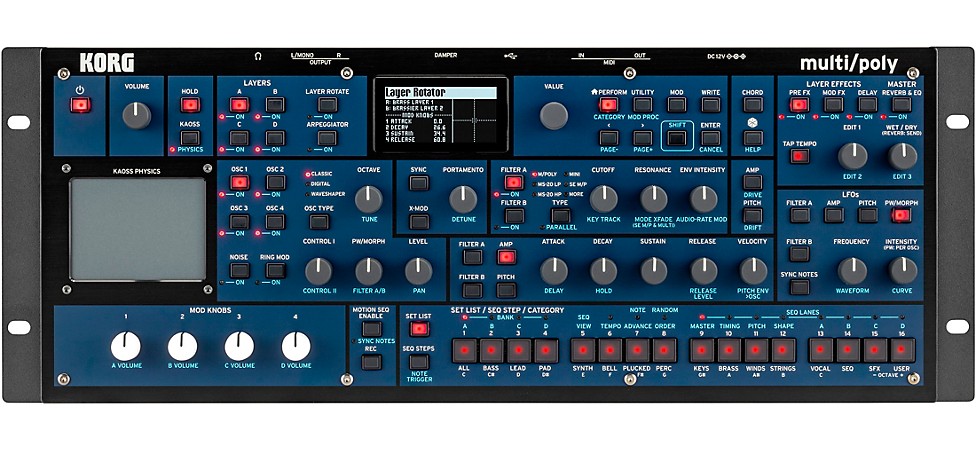Viewport: 976px width, 450px height.
Task: Select step button 14 labeled SEQ
Action: click(848, 350)
